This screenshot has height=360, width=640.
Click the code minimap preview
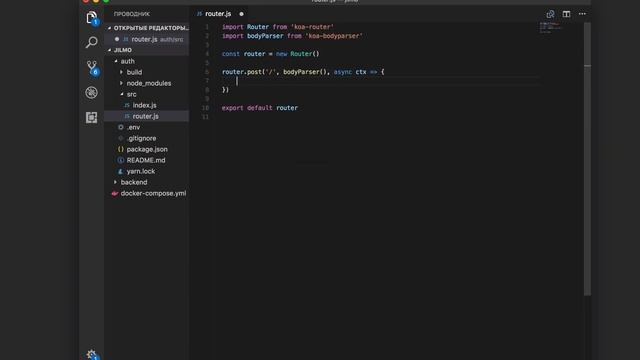pos(551,27)
